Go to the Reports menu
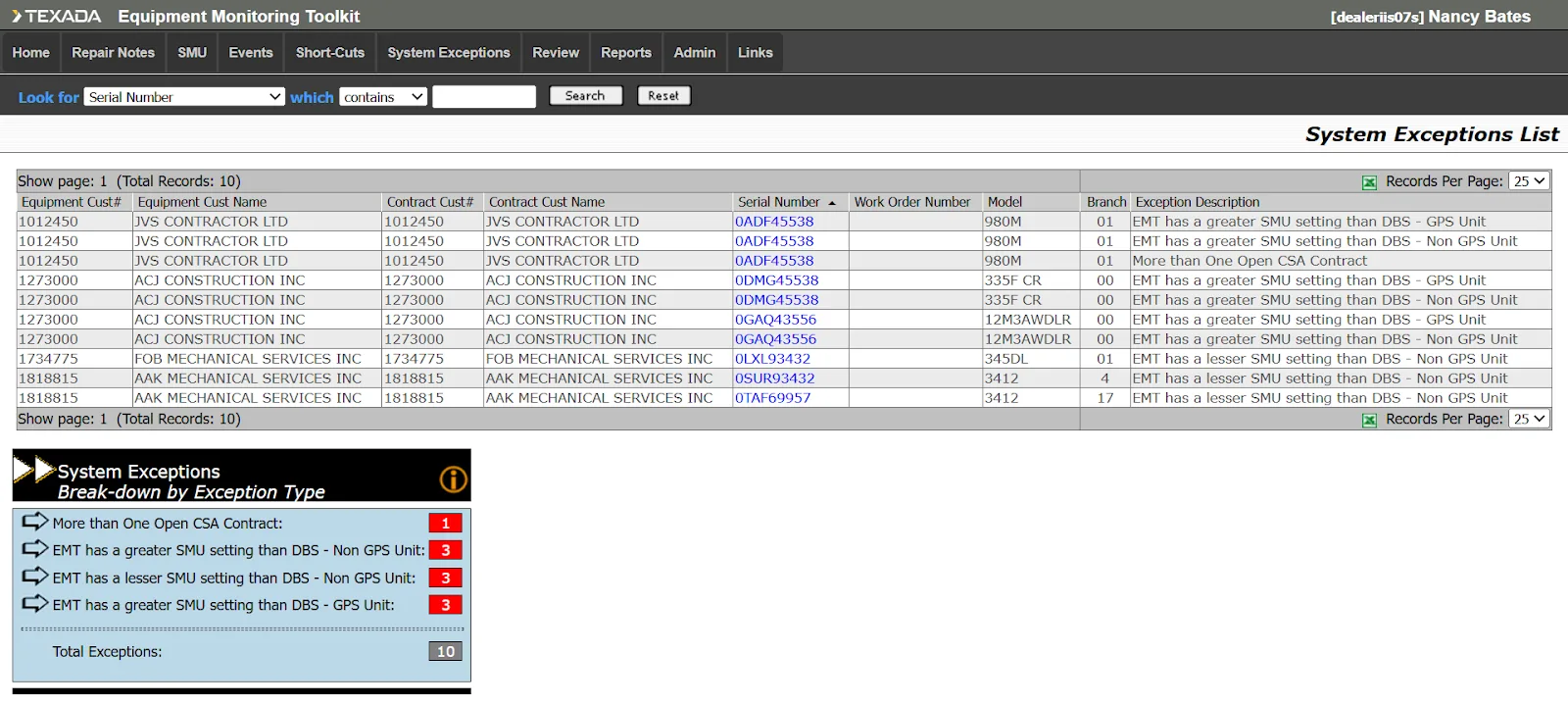This screenshot has width=1568, height=705. tap(625, 53)
